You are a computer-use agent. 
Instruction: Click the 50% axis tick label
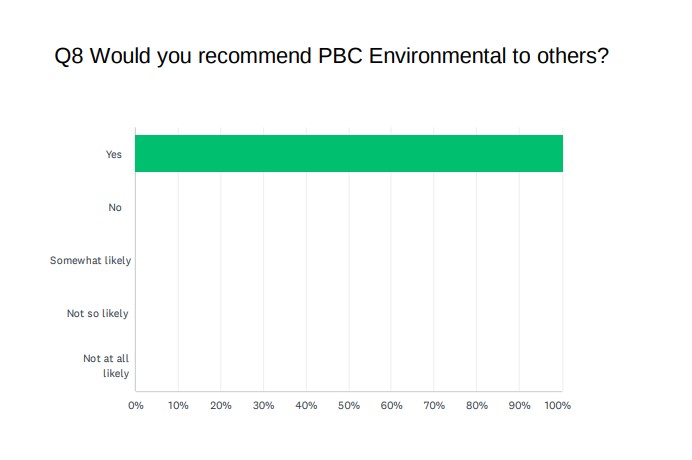(349, 406)
